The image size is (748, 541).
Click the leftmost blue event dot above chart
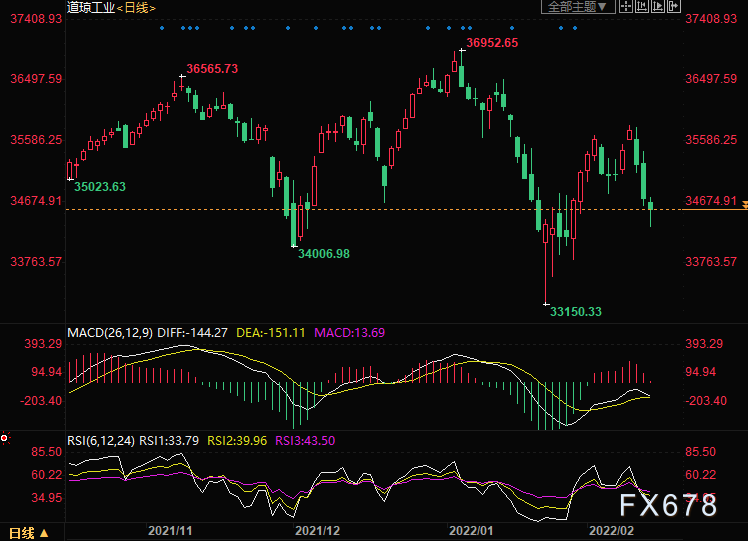pyautogui.click(x=162, y=28)
